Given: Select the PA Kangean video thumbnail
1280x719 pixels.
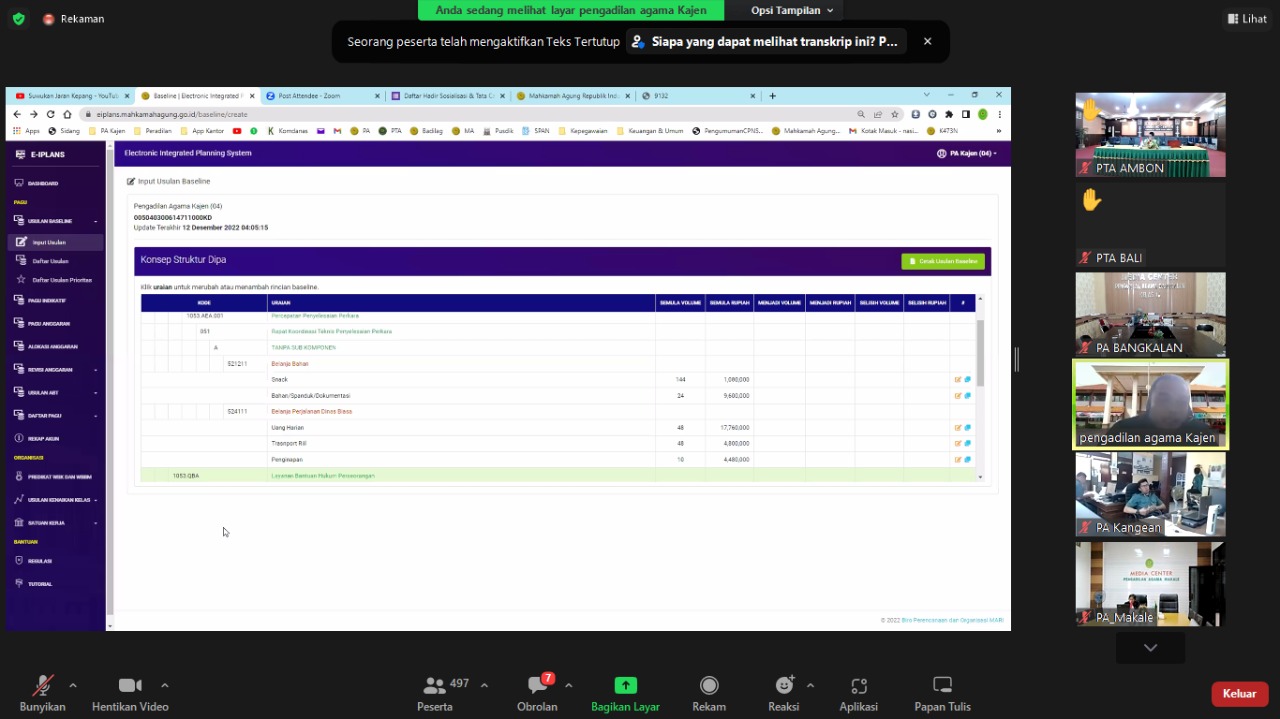Looking at the screenshot, I should (x=1150, y=493).
